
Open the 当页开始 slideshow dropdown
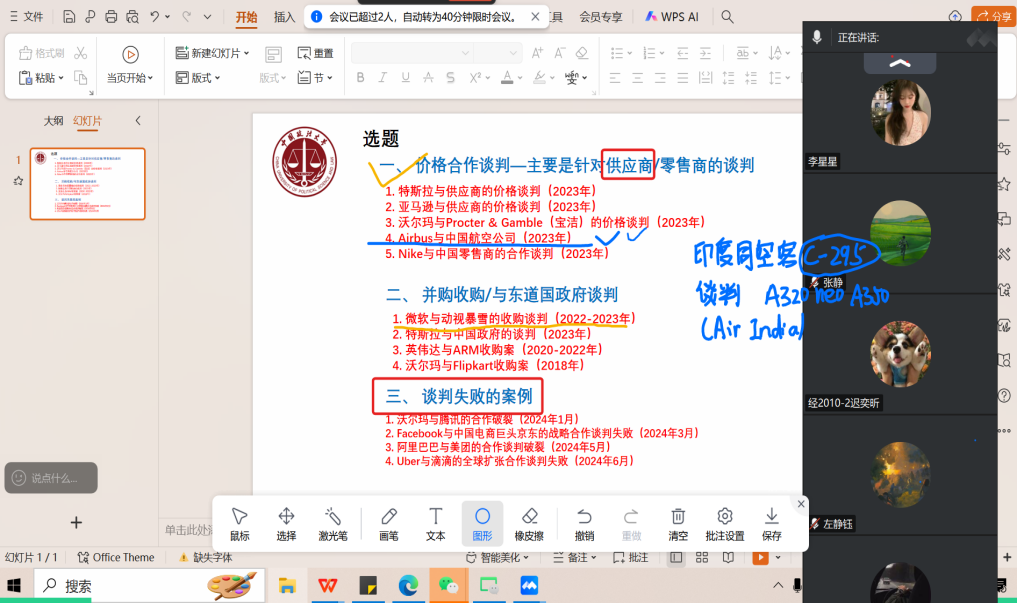coord(151,78)
